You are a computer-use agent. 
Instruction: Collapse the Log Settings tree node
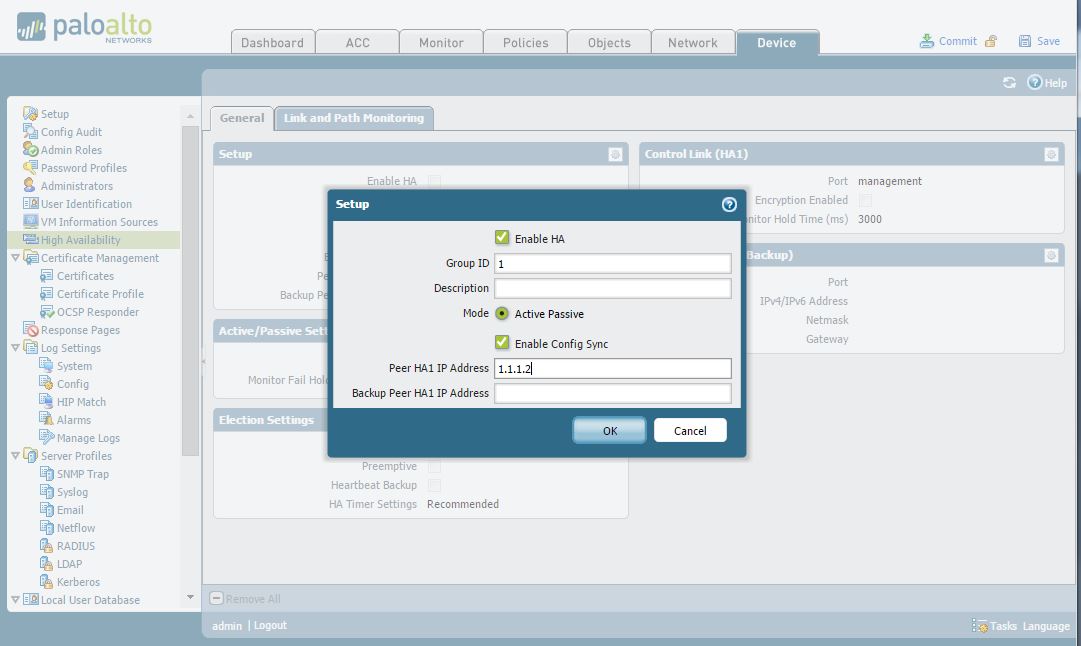click(16, 348)
